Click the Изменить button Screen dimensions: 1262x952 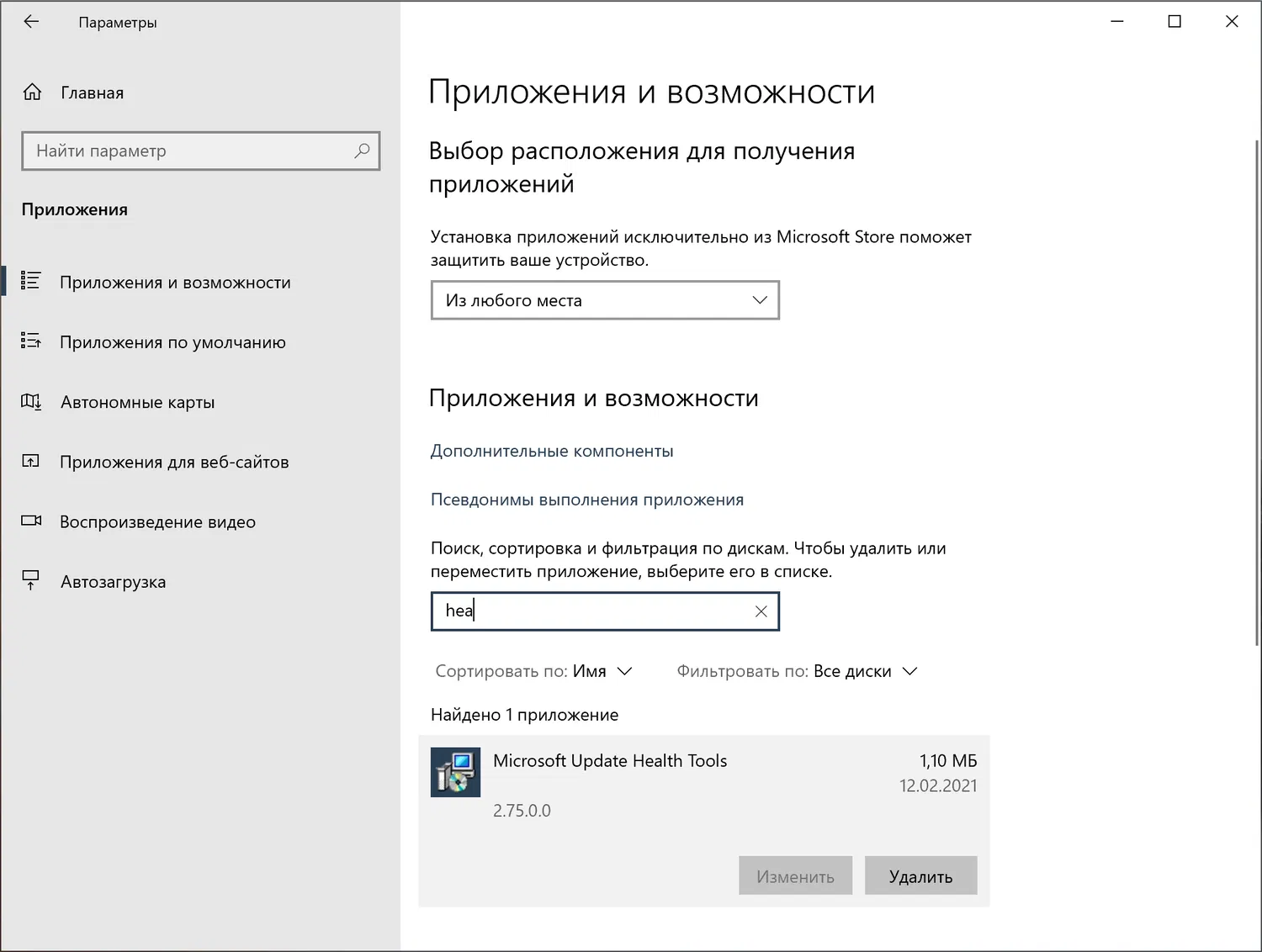point(795,875)
